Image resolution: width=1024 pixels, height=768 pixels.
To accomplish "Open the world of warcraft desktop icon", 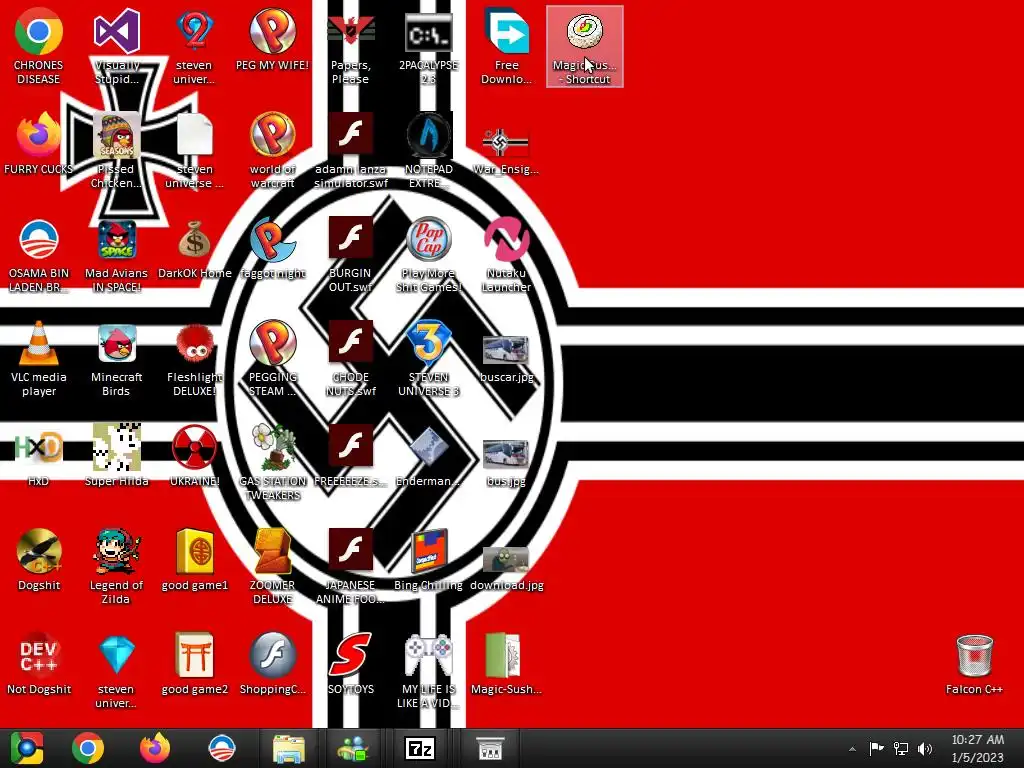I will pos(272,151).
